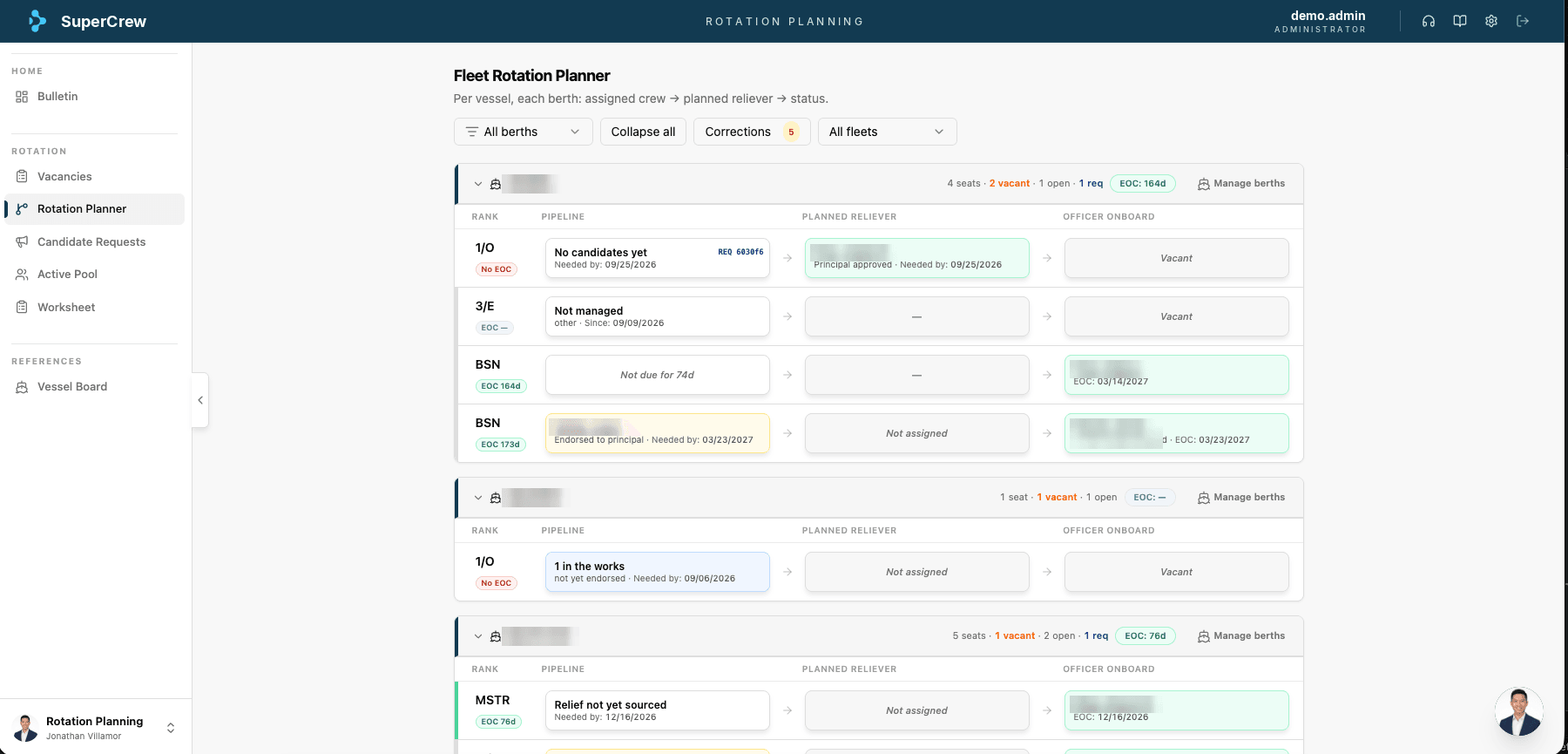The image size is (1568, 754).
Task: Open officer onboard card EOC 12/16/2026
Action: (x=1177, y=710)
